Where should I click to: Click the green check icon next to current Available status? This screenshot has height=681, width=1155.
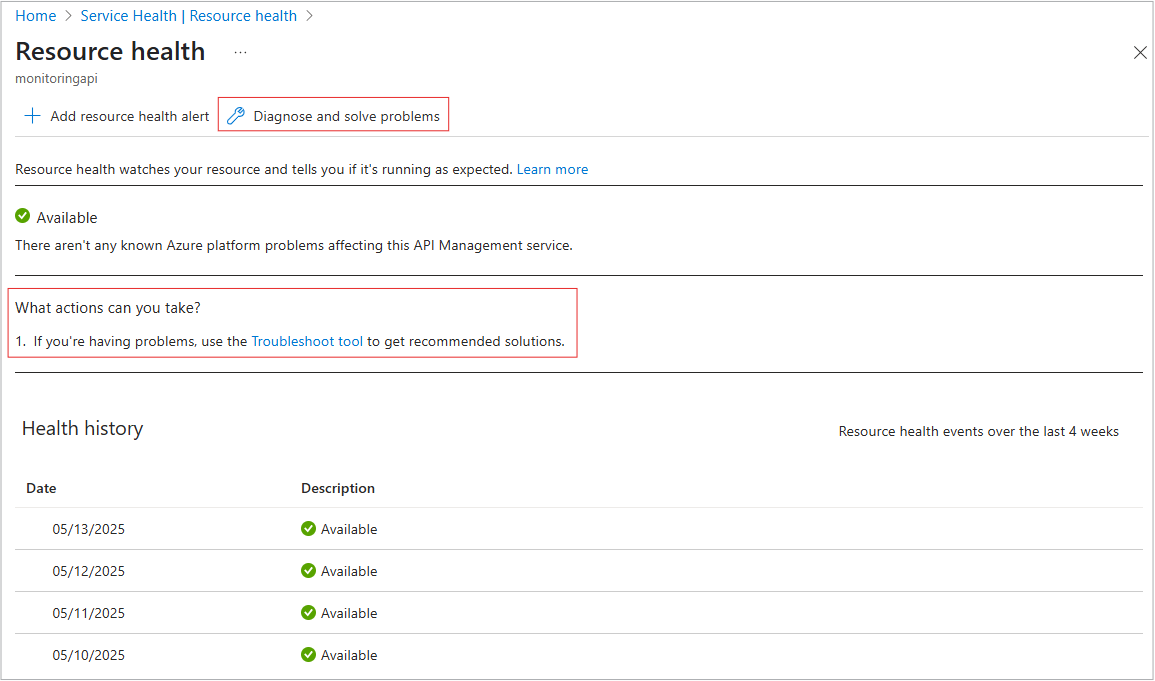(23, 217)
